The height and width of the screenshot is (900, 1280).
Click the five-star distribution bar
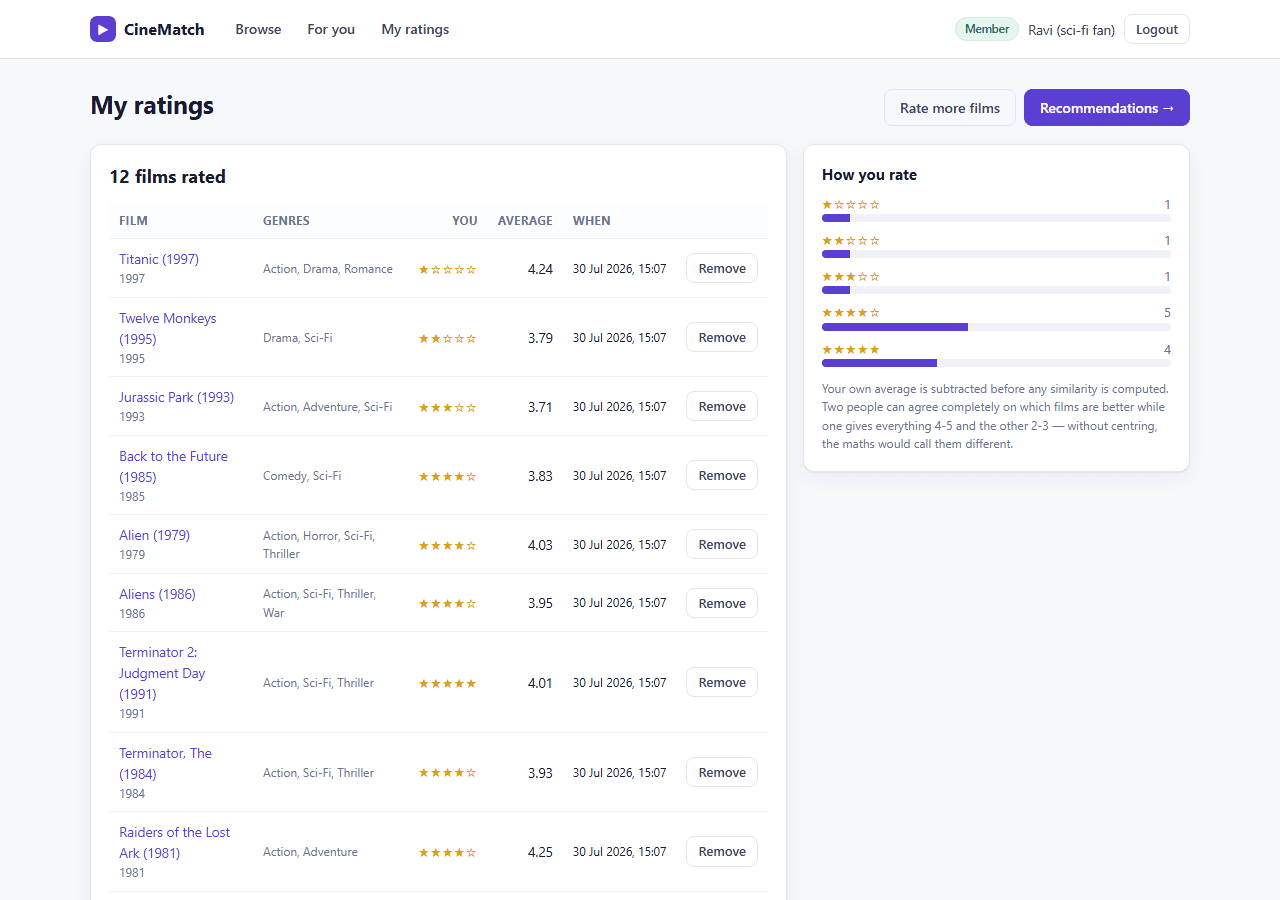[x=996, y=363]
